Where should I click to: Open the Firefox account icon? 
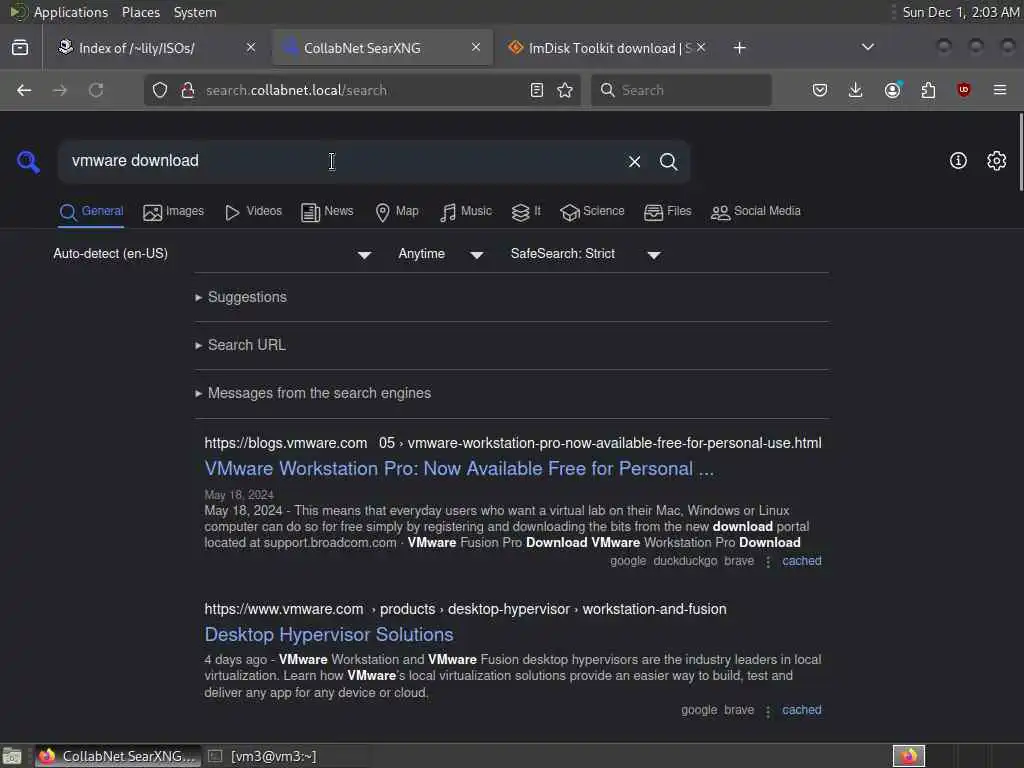[x=893, y=89]
